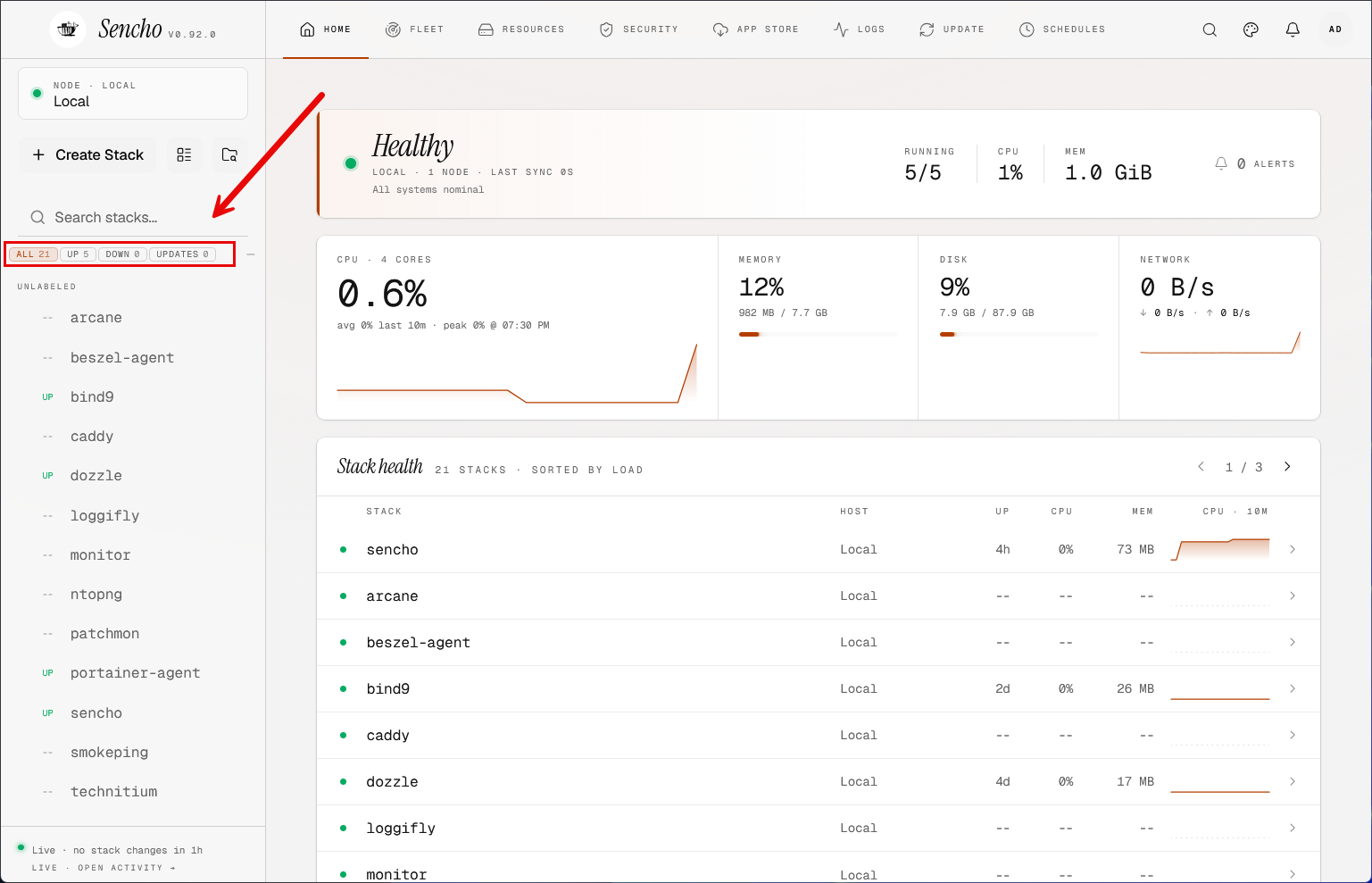Expand the arcane stack row chevron
Screen dimensions: 1372x883
coord(1293,596)
